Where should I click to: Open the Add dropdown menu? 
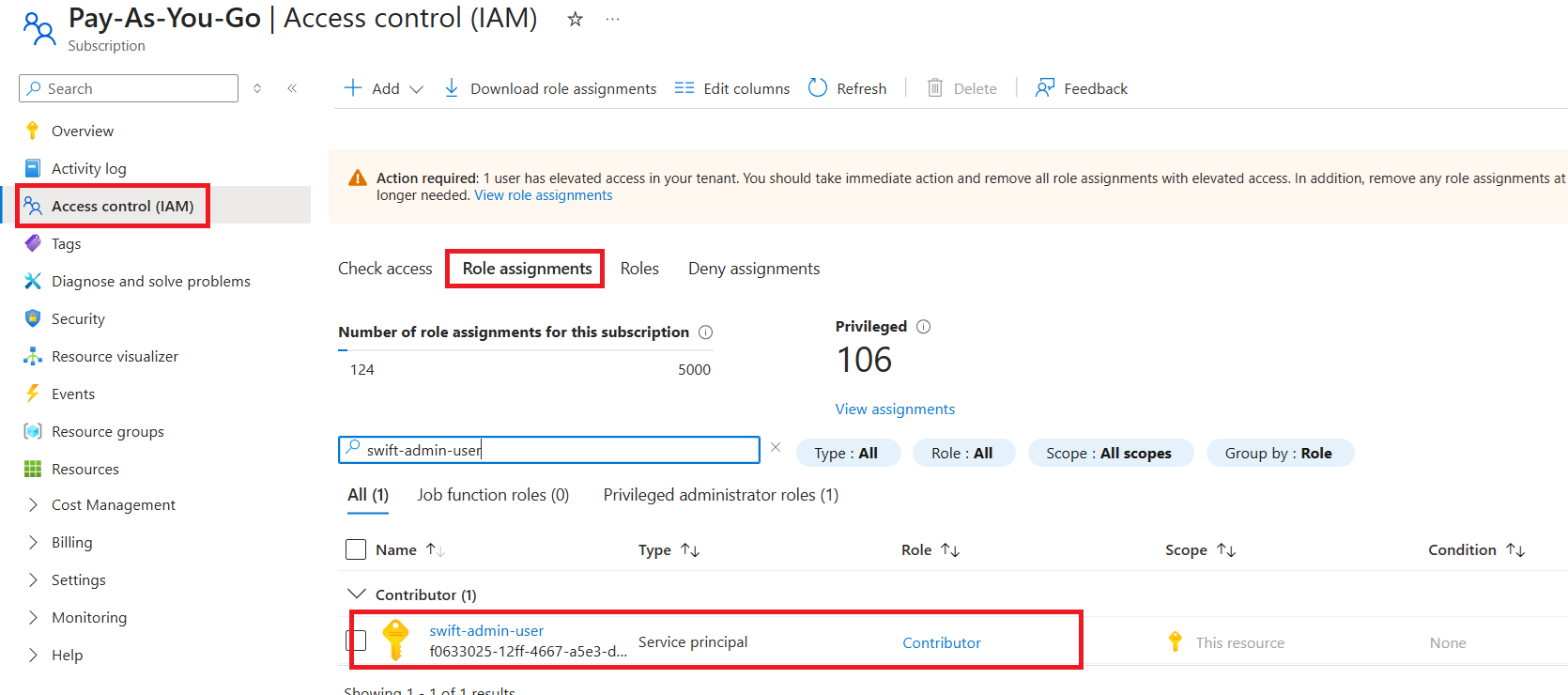point(384,88)
